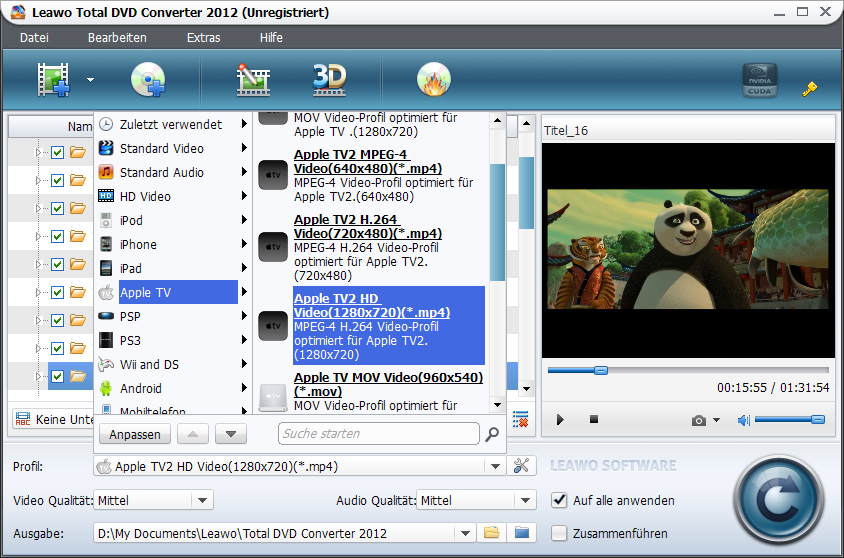This screenshot has width=844, height=558.
Task: Select the highlighted Apple TV category
Action: click(x=173, y=292)
